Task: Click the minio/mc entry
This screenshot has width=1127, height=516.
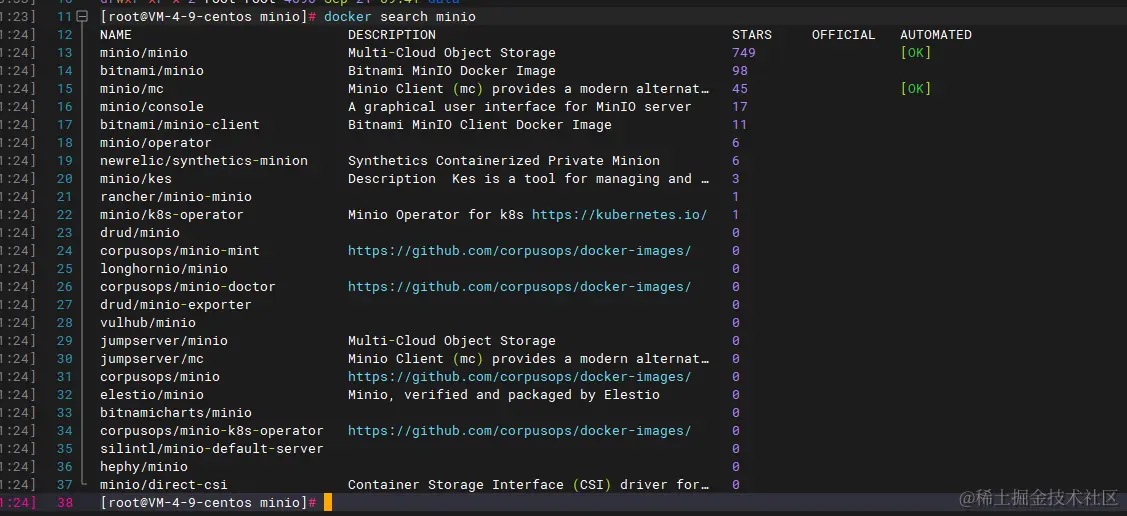Action: 132,88
